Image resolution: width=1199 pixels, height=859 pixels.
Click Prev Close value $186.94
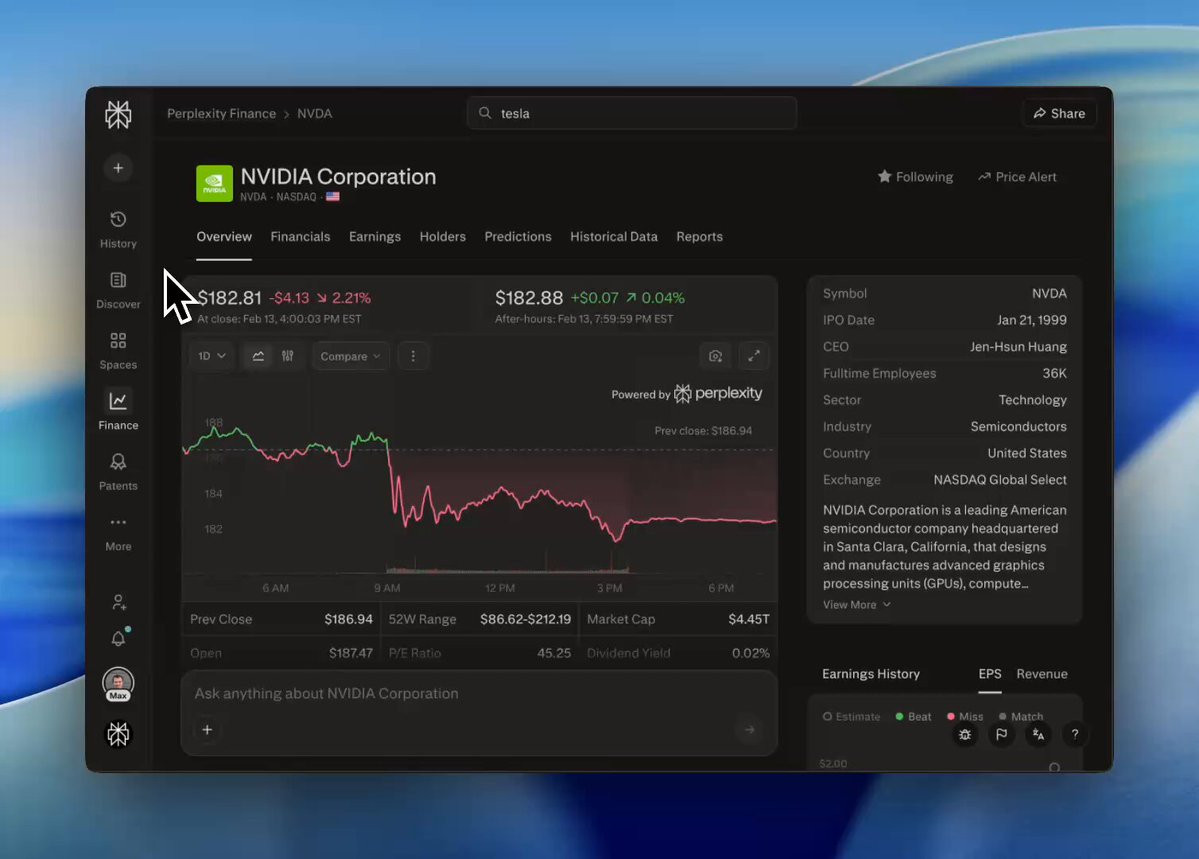349,619
